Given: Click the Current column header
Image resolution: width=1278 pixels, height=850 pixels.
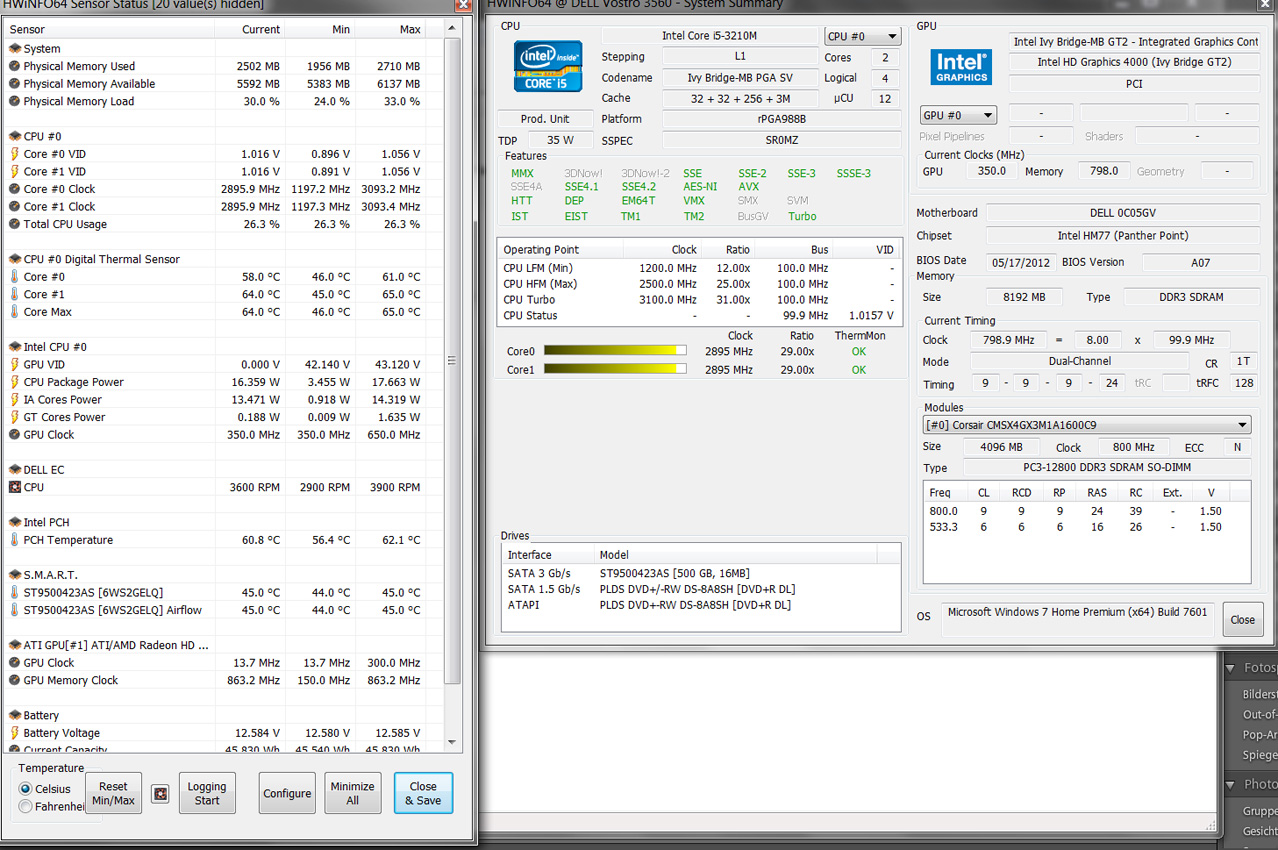Looking at the screenshot, I should tap(248, 30).
